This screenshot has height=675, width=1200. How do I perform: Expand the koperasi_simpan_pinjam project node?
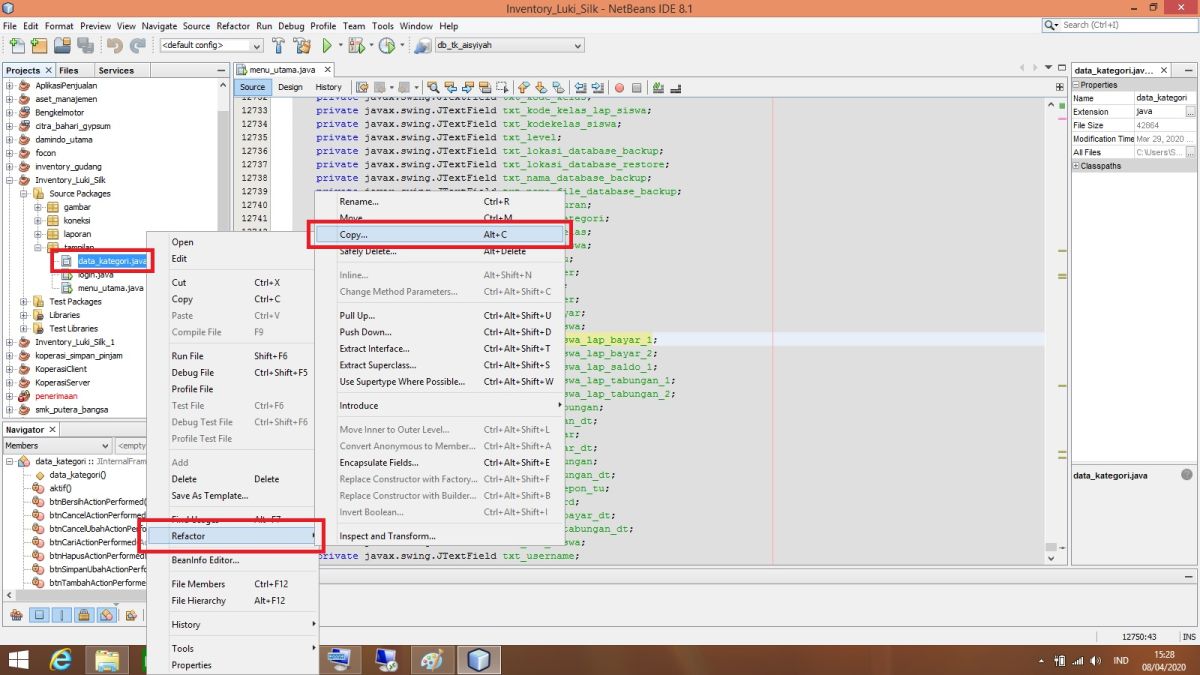click(x=10, y=355)
